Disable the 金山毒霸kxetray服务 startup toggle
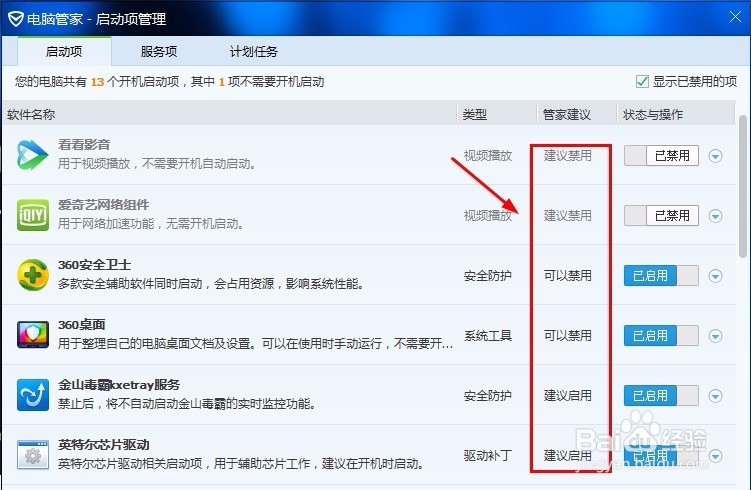This screenshot has height=490, width=751. click(661, 396)
